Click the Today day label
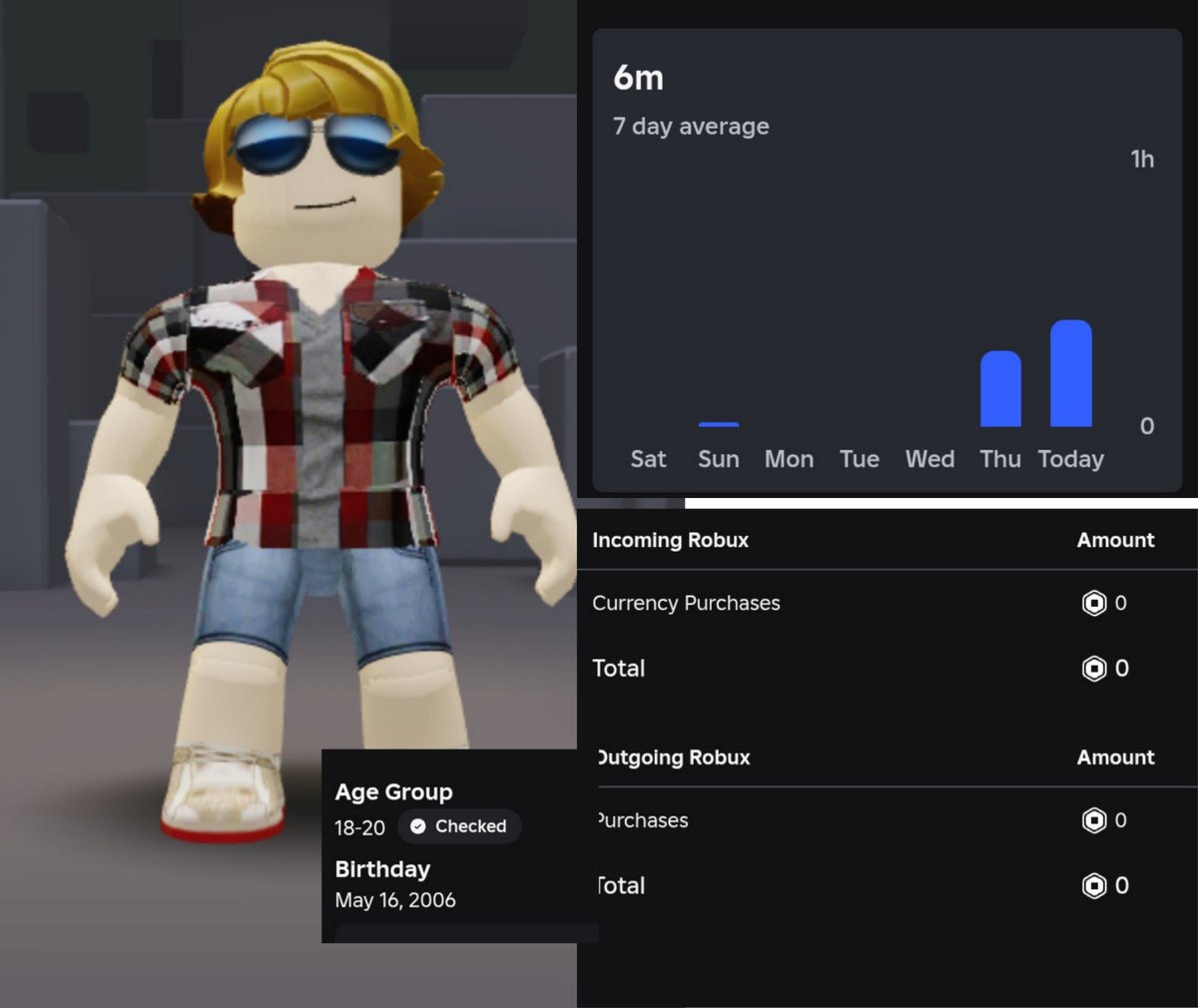This screenshot has height=1008, width=1198. tap(1071, 459)
